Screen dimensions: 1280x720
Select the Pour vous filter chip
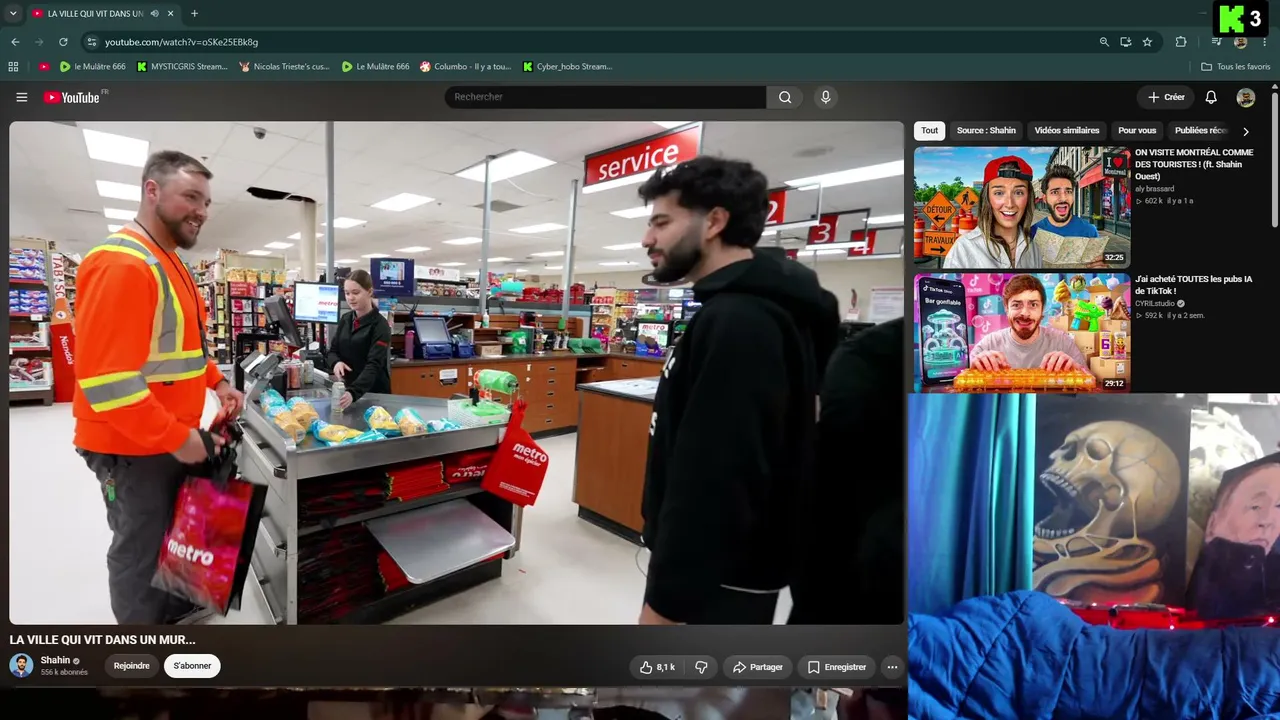click(x=1137, y=131)
